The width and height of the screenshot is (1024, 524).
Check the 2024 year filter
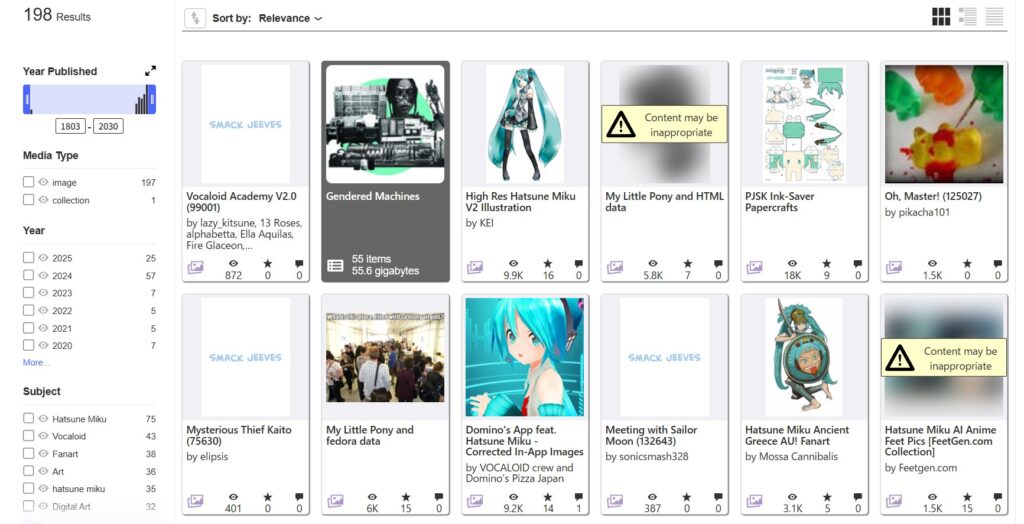28,275
